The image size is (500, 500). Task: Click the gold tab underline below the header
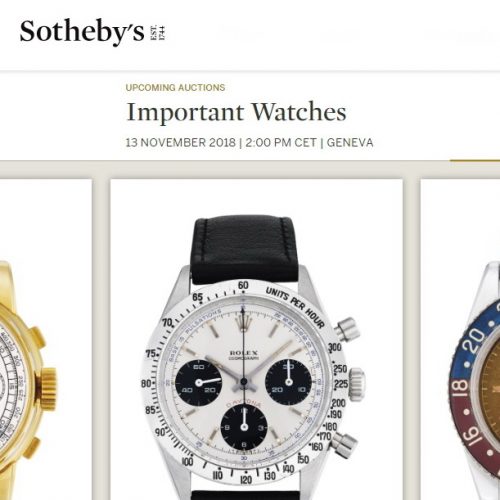tap(475, 161)
